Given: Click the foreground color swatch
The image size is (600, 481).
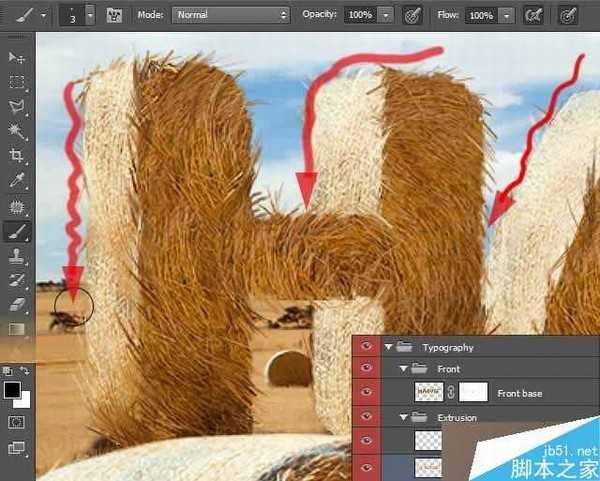Looking at the screenshot, I should point(12,389).
